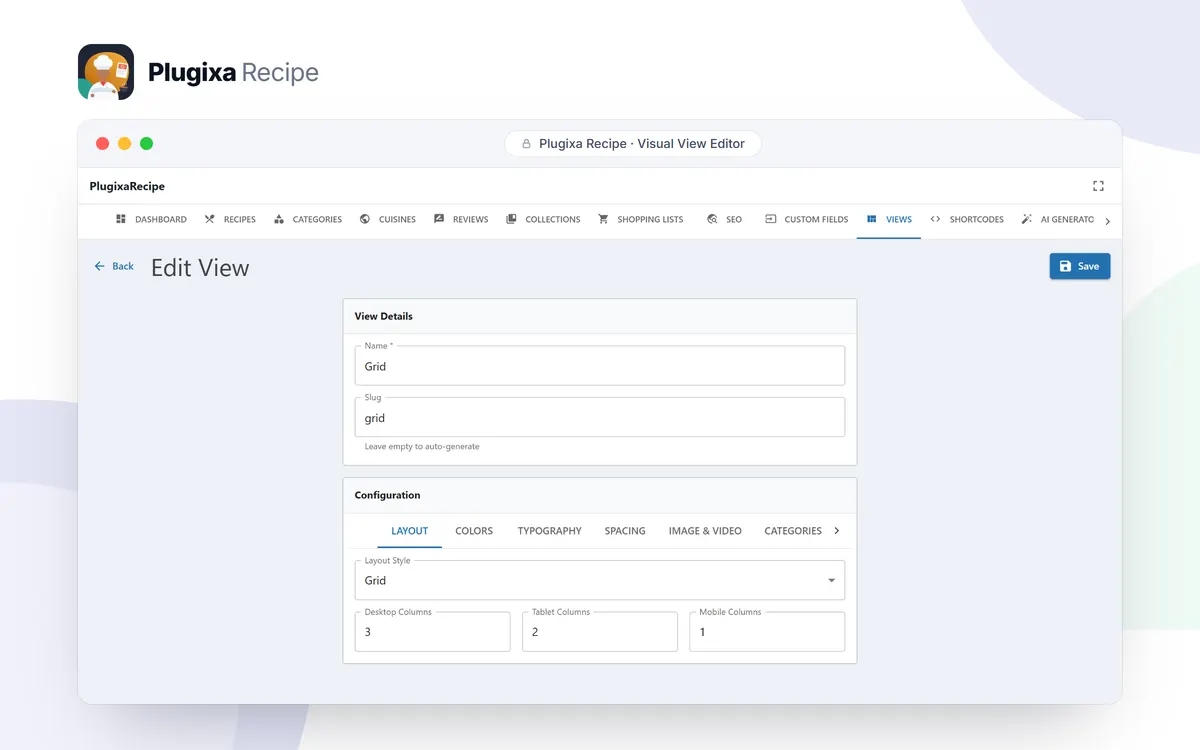
Task: Focus the Mobile Columns field
Action: (x=767, y=632)
